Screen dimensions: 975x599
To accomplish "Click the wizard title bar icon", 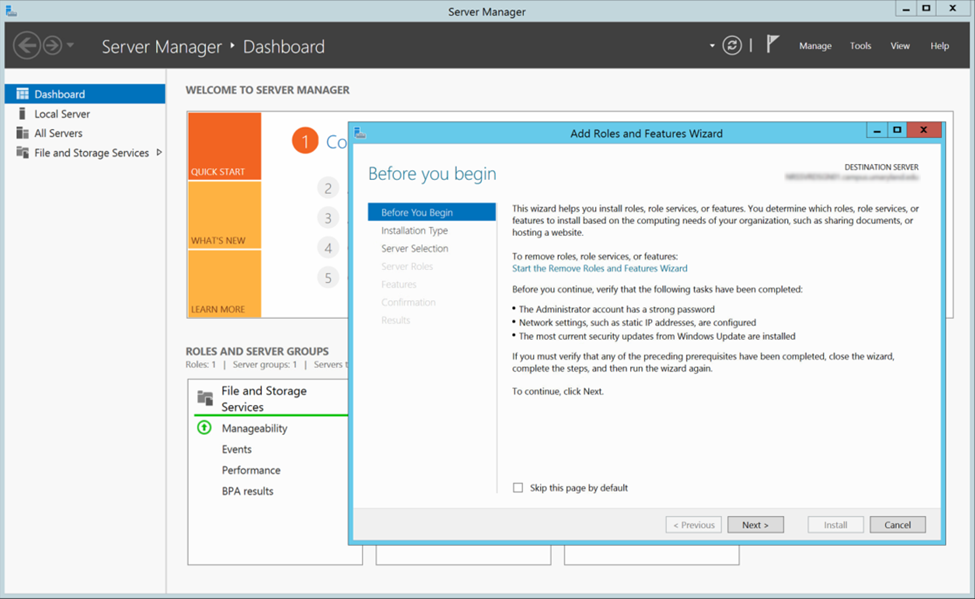I will (360, 132).
